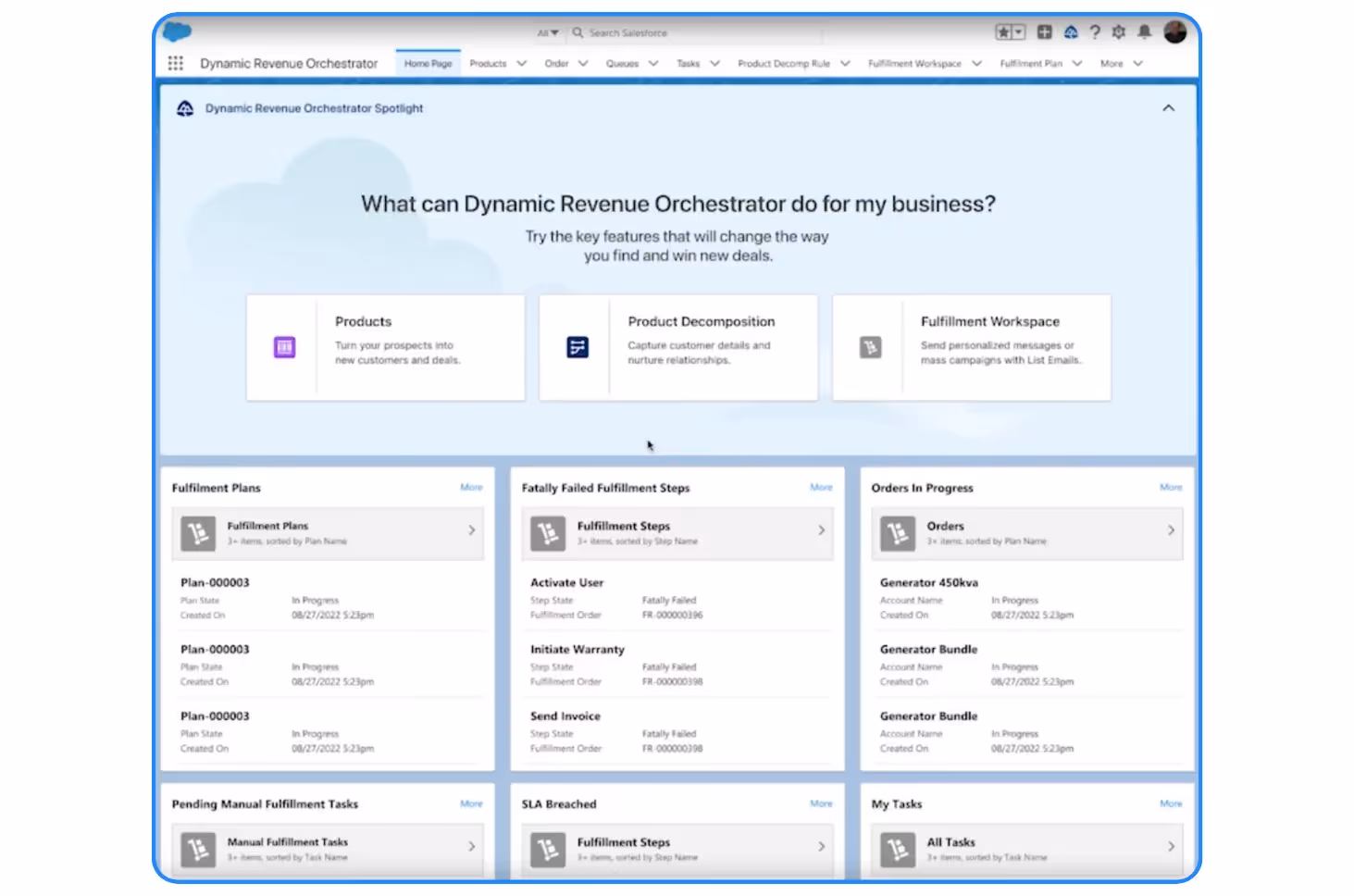Expand the Queues tab dropdown chevron
This screenshot has height=896, width=1354.
pyautogui.click(x=653, y=64)
